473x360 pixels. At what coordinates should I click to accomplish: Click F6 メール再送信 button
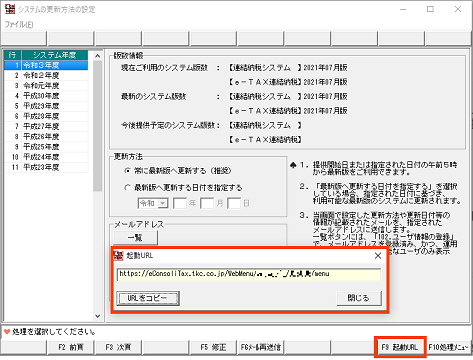tap(260, 347)
